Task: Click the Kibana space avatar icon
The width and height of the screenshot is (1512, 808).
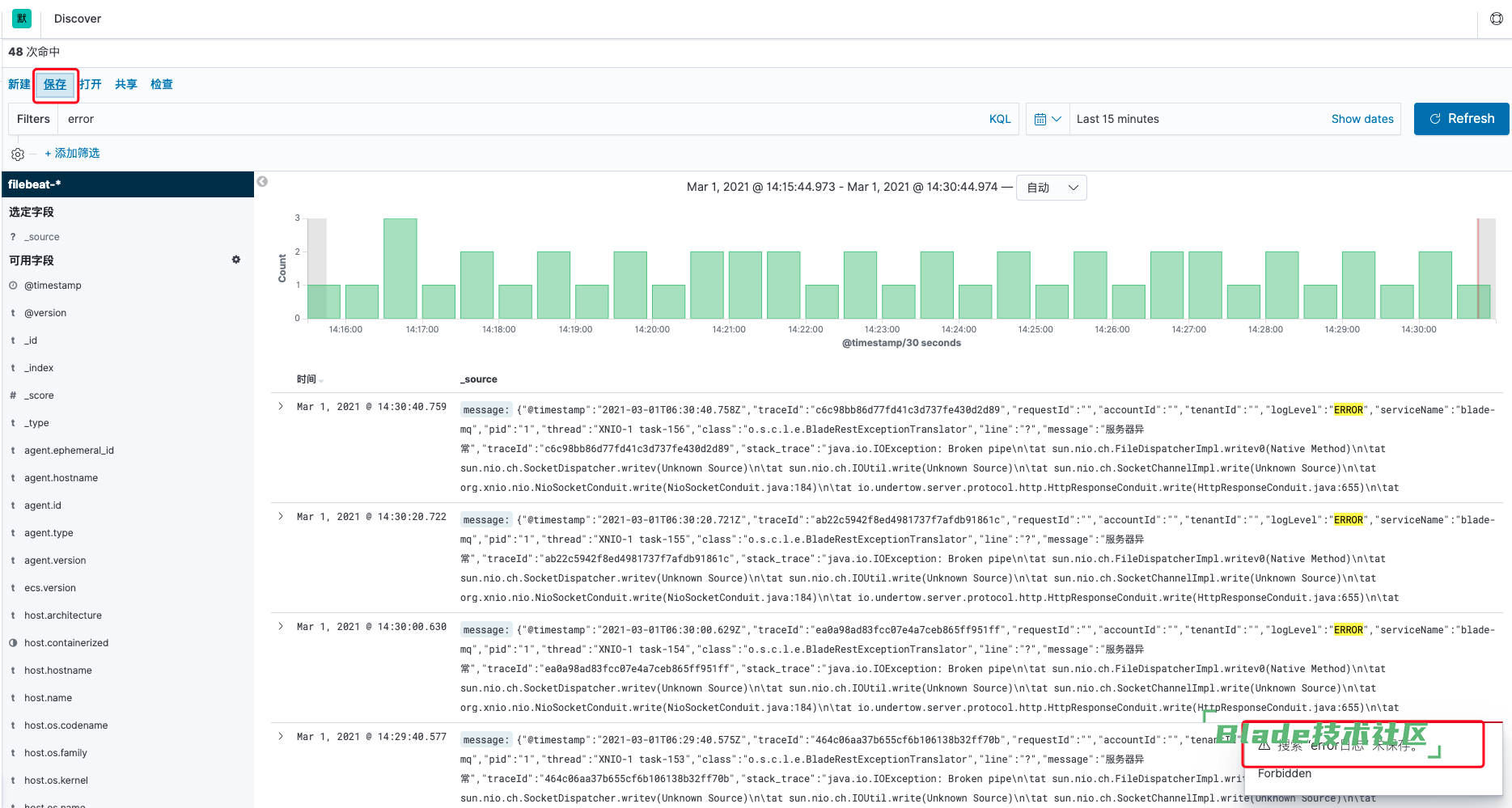Action: (22, 19)
